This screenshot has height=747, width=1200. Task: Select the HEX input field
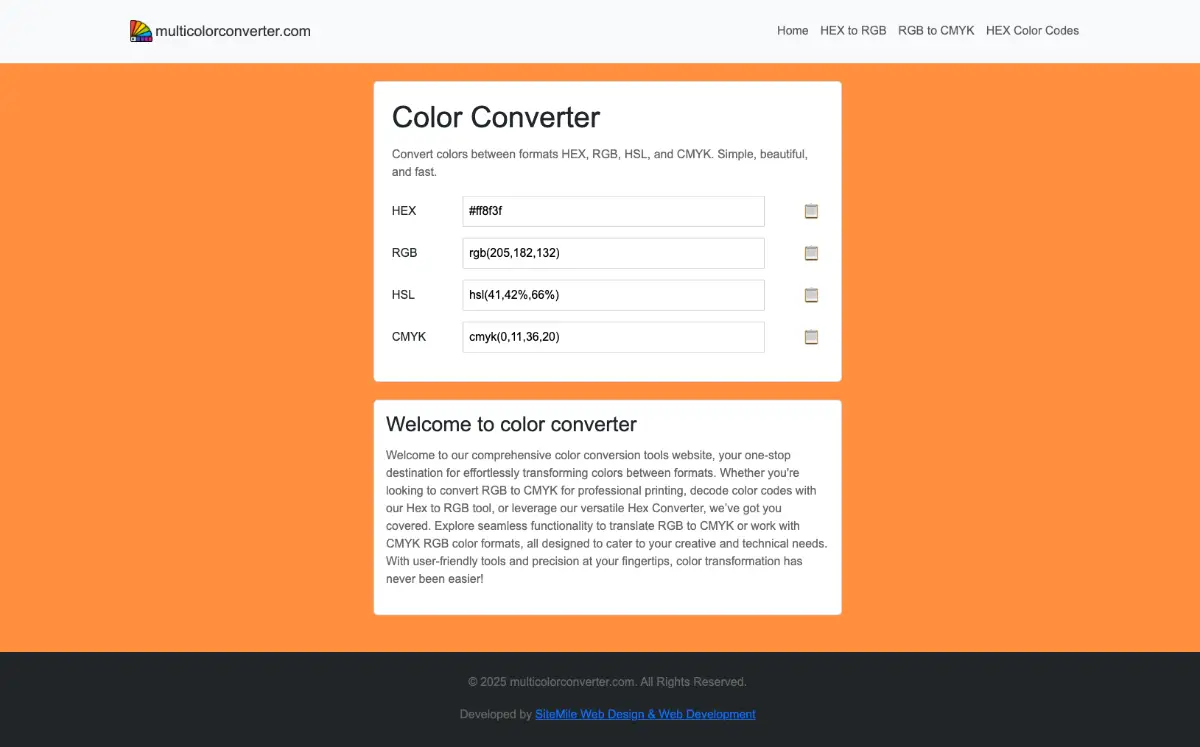(613, 211)
